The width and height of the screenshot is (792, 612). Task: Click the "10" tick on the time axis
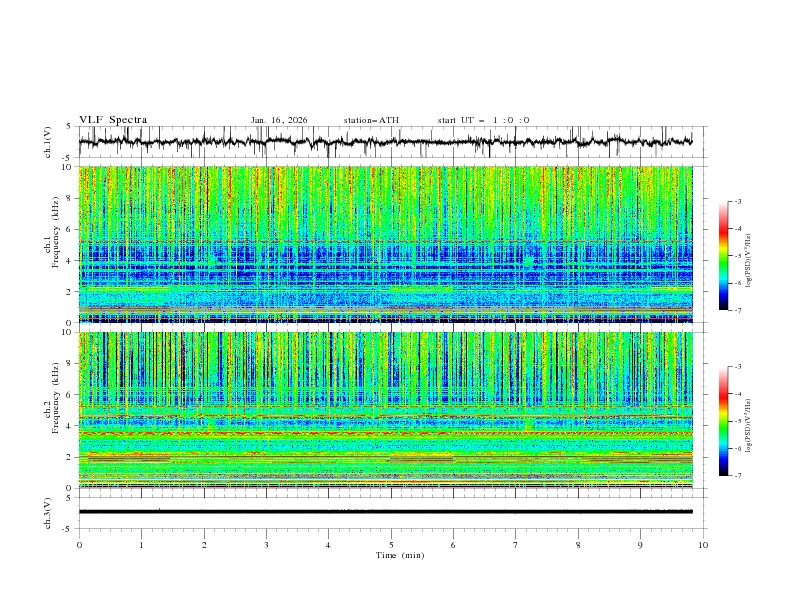coord(703,545)
